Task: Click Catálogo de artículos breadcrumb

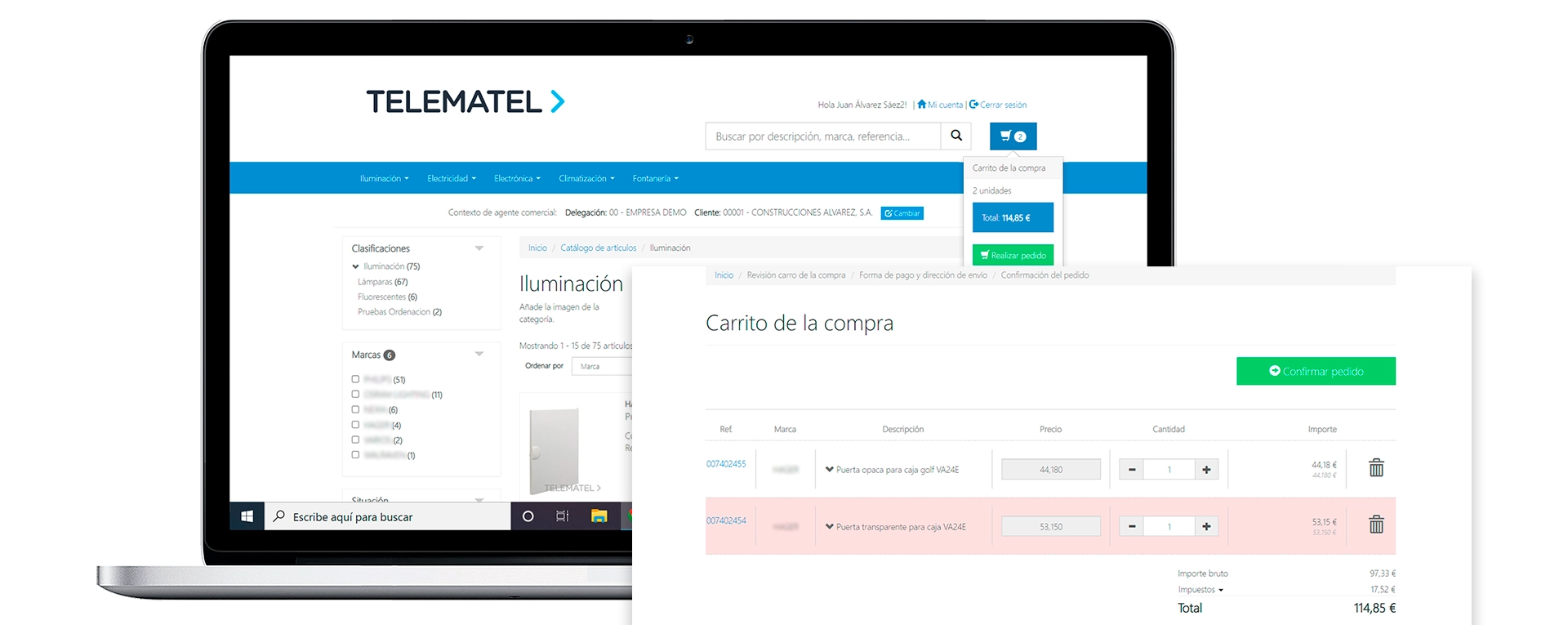Action: click(x=599, y=248)
